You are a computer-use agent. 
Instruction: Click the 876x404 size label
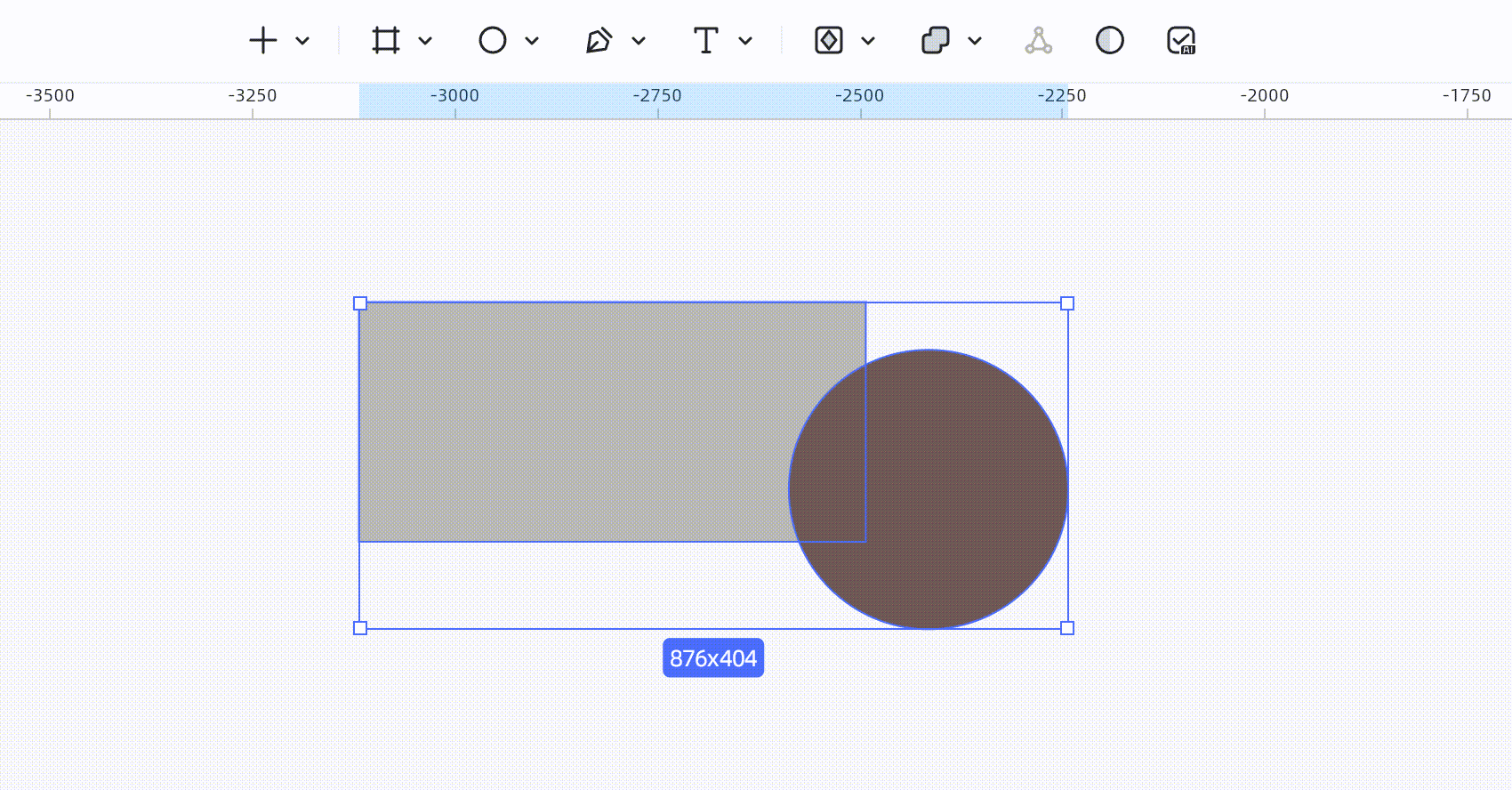pyautogui.click(x=713, y=657)
